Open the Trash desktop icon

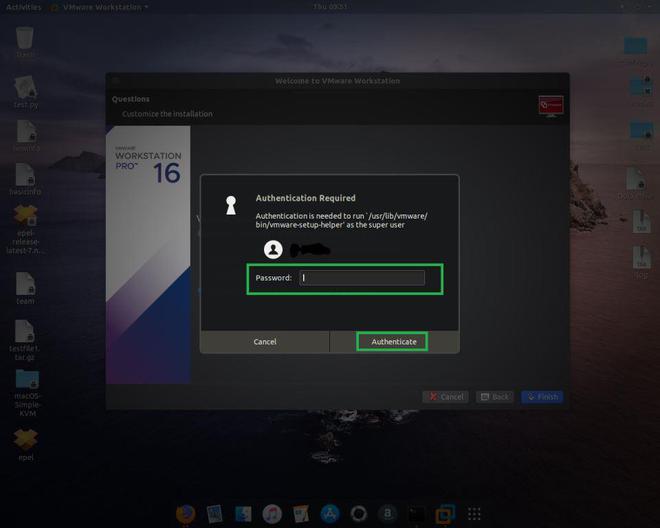tap(25, 42)
